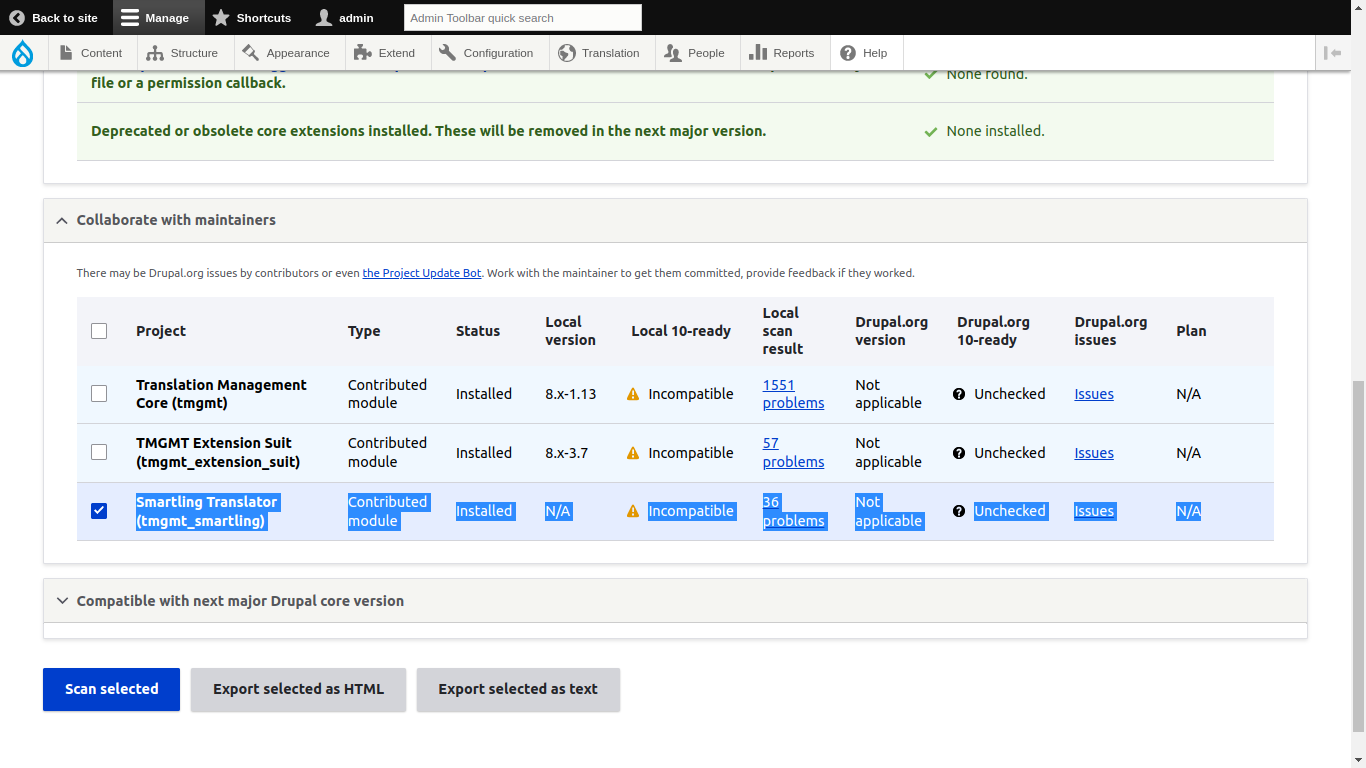This screenshot has width=1366, height=768.
Task: Click question mark icon in tmgmt_extension_suit row
Action: point(959,453)
